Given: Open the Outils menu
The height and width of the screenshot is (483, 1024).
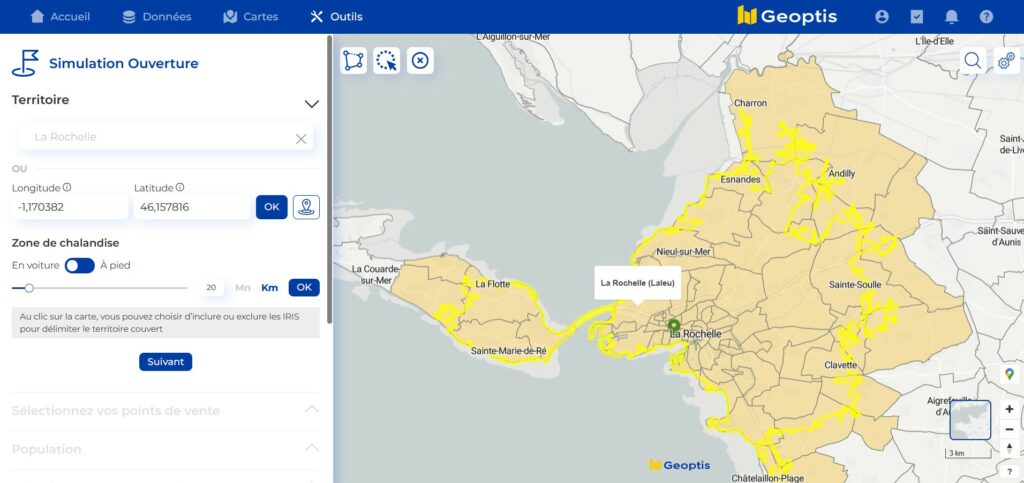Looking at the screenshot, I should [x=336, y=16].
